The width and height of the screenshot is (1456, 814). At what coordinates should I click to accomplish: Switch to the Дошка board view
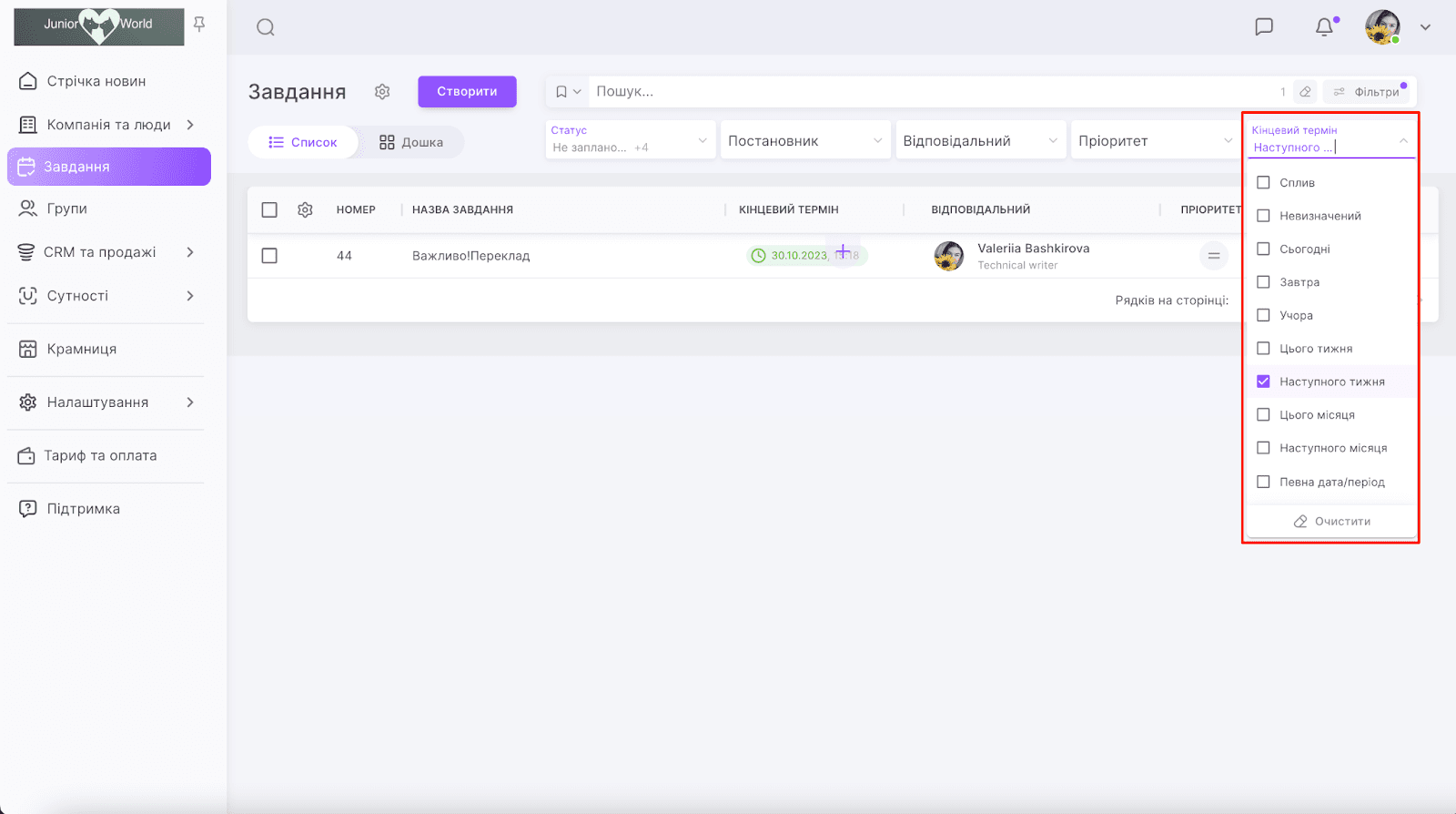coord(411,143)
